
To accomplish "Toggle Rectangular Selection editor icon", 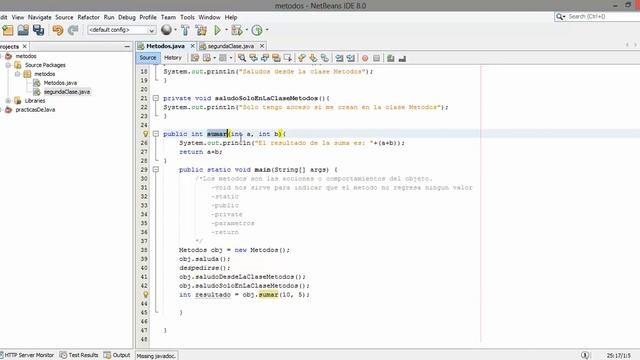I will click(x=287, y=58).
